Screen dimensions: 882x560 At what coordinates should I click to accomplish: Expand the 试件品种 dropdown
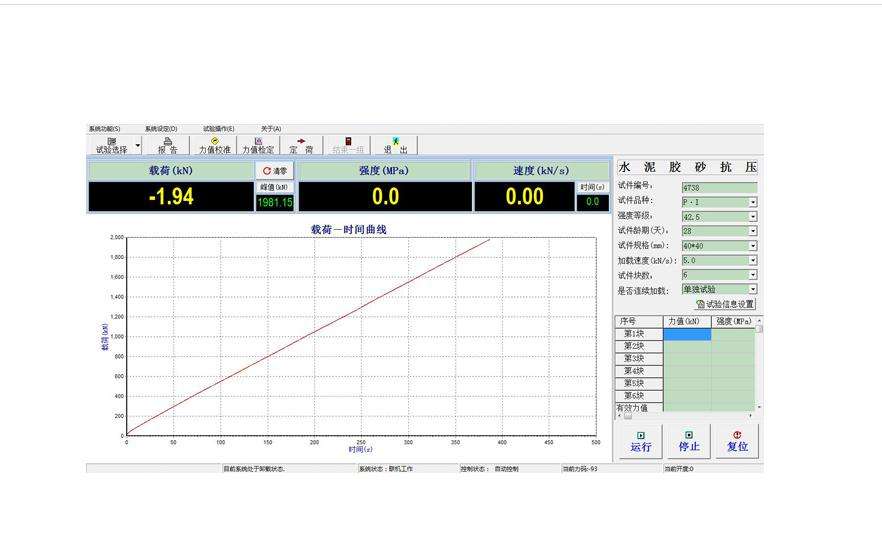pos(753,202)
